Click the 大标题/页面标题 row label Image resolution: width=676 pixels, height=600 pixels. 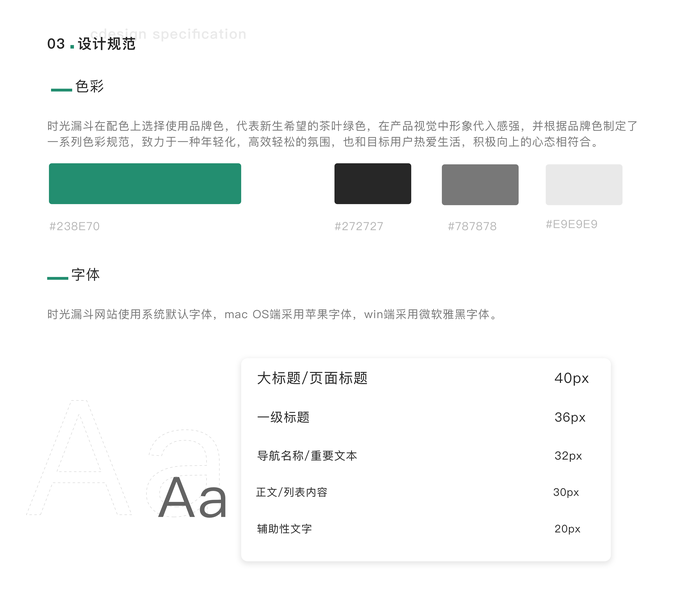tap(312, 378)
